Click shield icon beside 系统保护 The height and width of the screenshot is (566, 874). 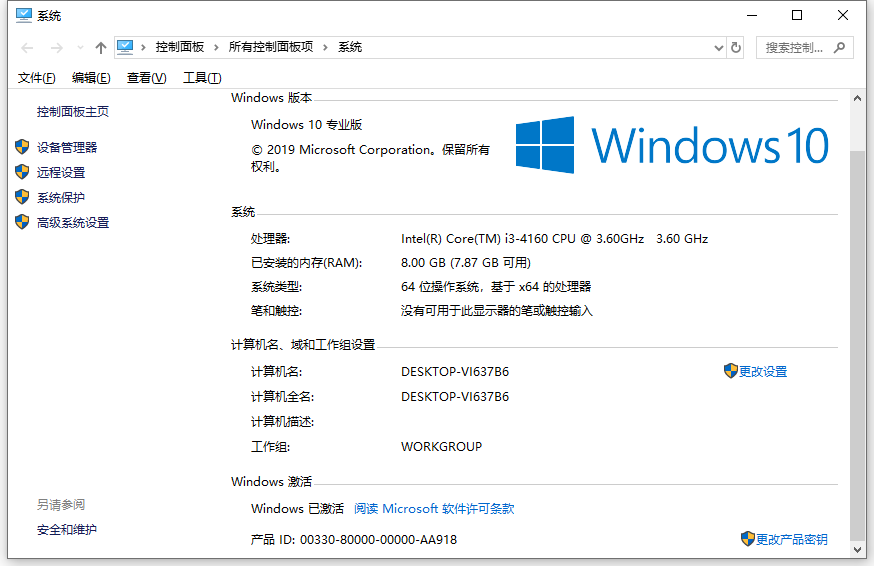[22, 197]
